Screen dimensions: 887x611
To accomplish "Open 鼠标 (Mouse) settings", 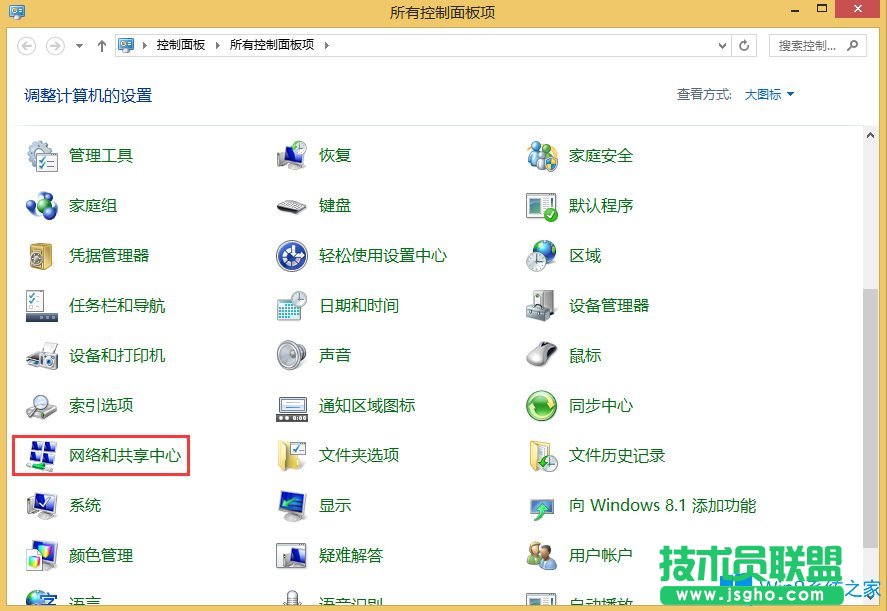I will [584, 355].
